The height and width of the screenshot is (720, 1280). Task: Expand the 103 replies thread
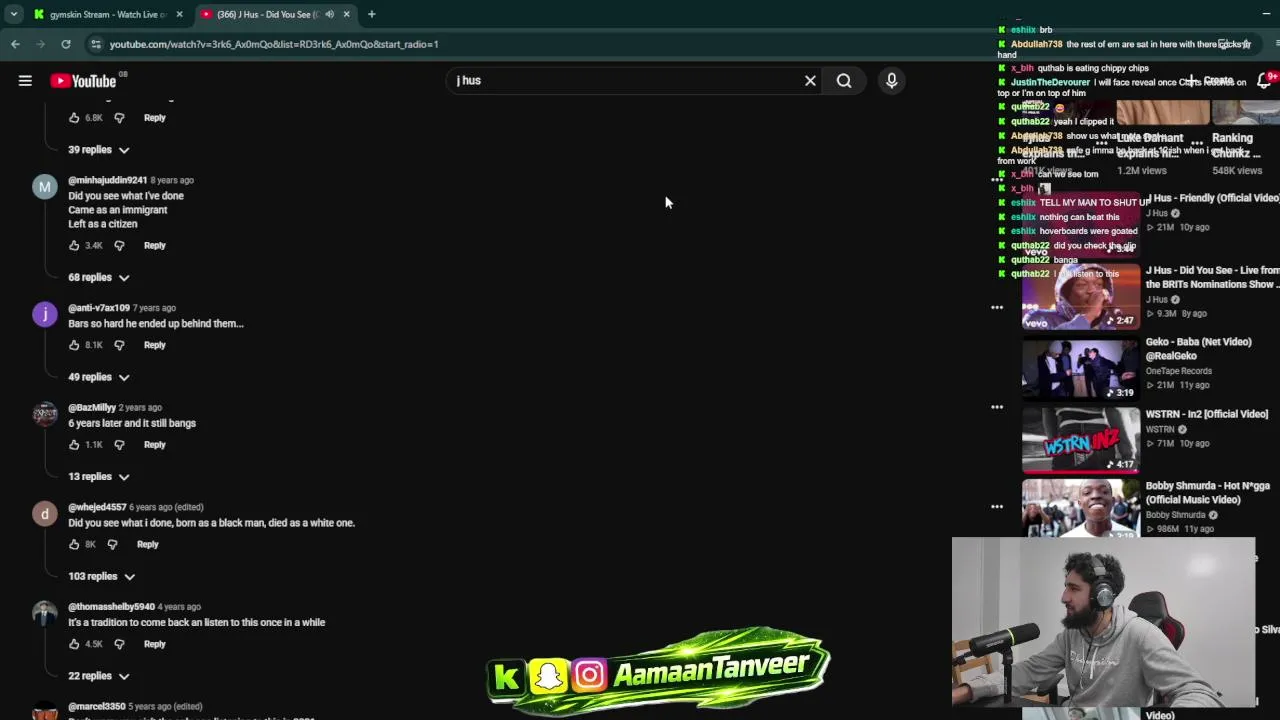coord(101,577)
